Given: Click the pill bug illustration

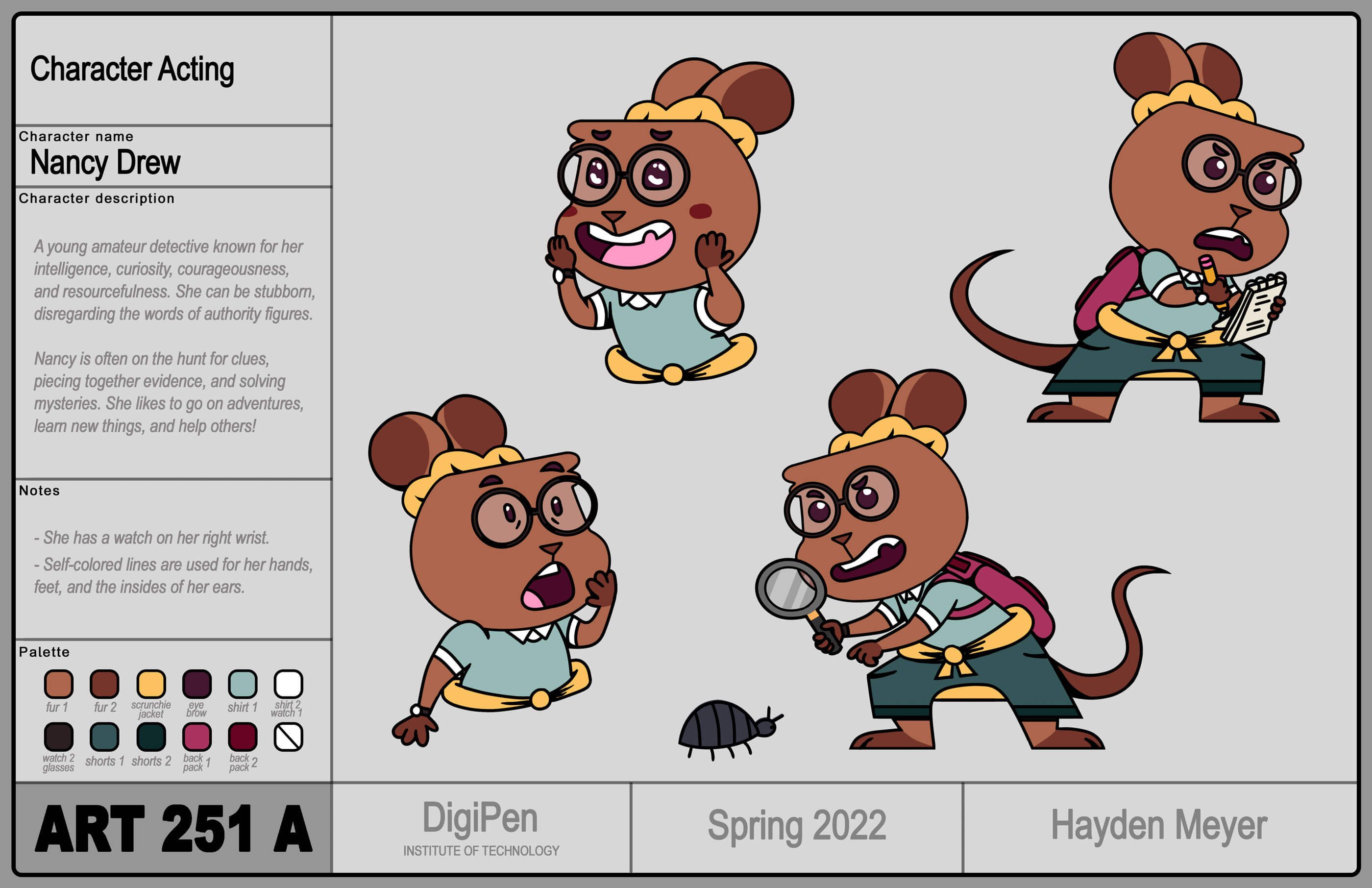Looking at the screenshot, I should point(731,729).
